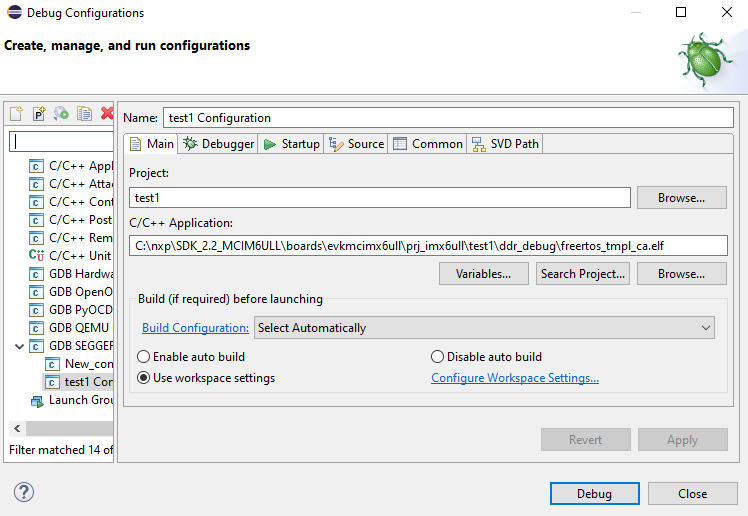Open the SVD Path tab
This screenshot has width=748, height=516.
[x=505, y=144]
